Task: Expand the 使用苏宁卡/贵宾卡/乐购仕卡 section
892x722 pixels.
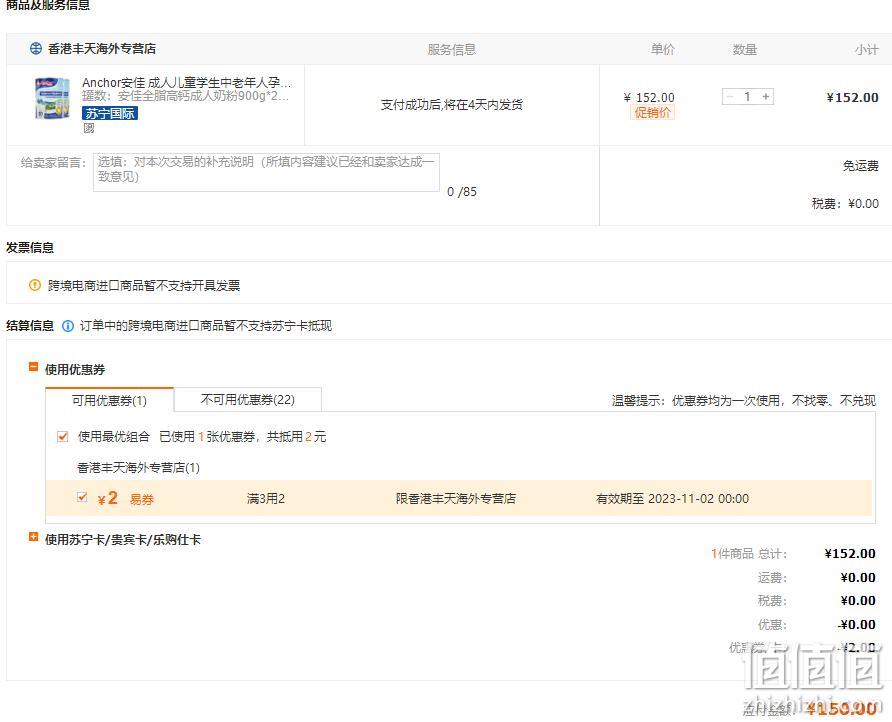Action: pos(34,537)
